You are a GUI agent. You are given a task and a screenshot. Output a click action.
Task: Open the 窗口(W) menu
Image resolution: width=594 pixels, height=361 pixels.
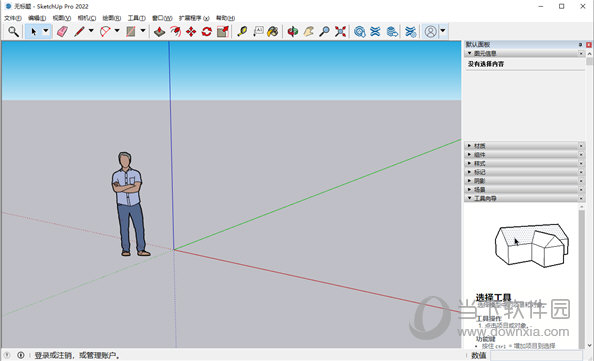coord(162,18)
